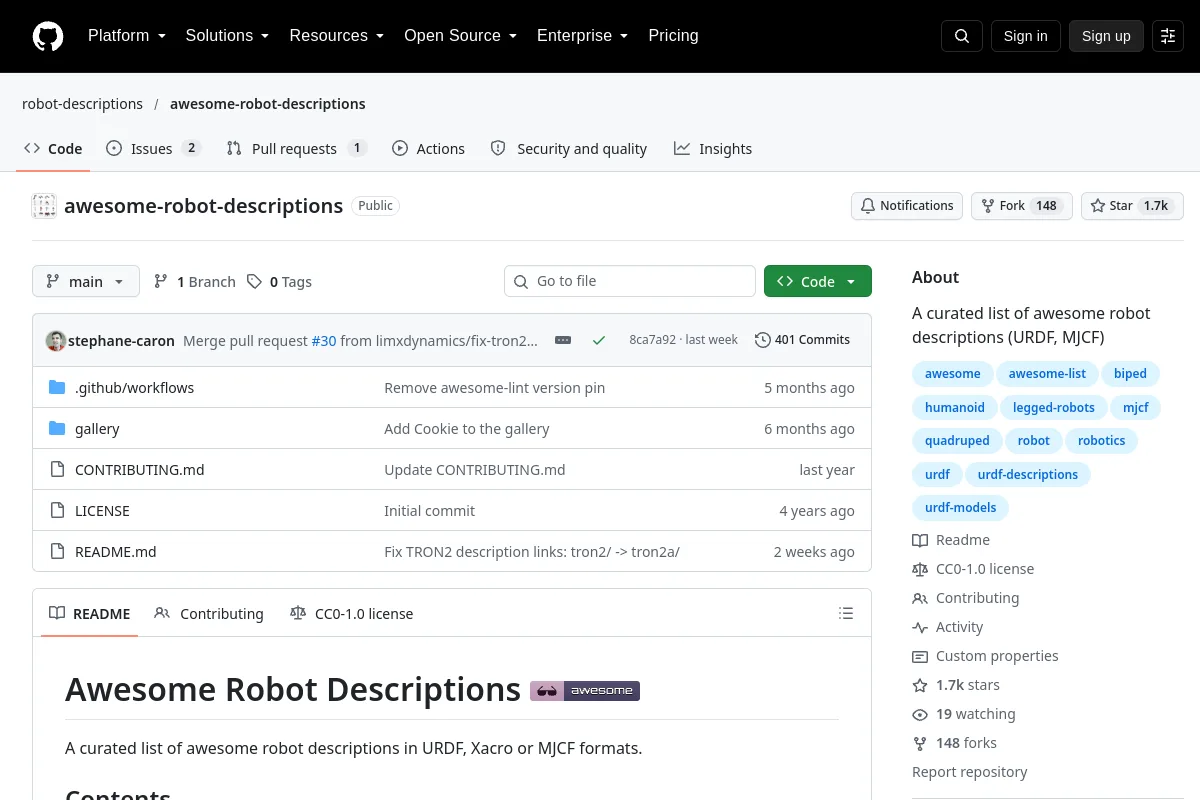Select the CC0-1.0 license tab

click(351, 613)
